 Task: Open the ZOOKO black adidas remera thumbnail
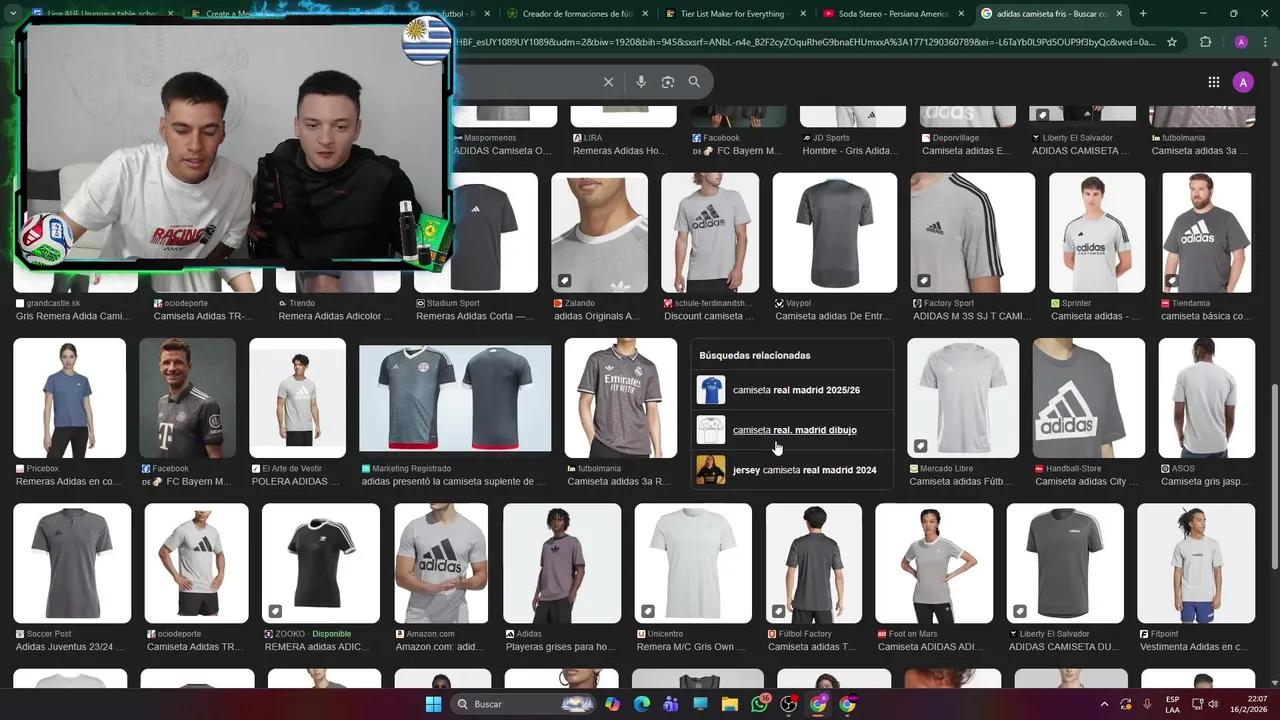tap(321, 563)
